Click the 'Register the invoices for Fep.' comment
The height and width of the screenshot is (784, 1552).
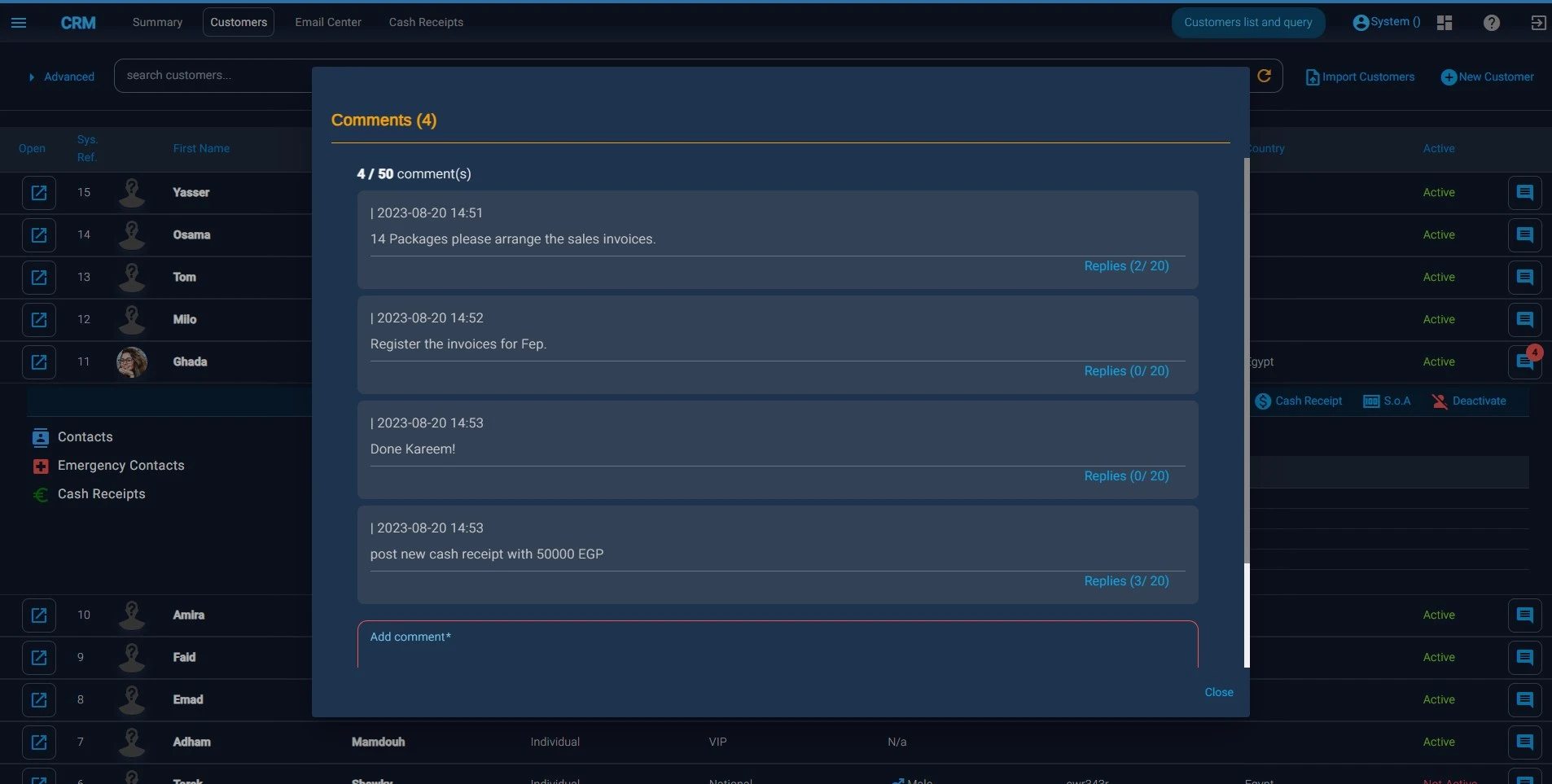coord(458,344)
